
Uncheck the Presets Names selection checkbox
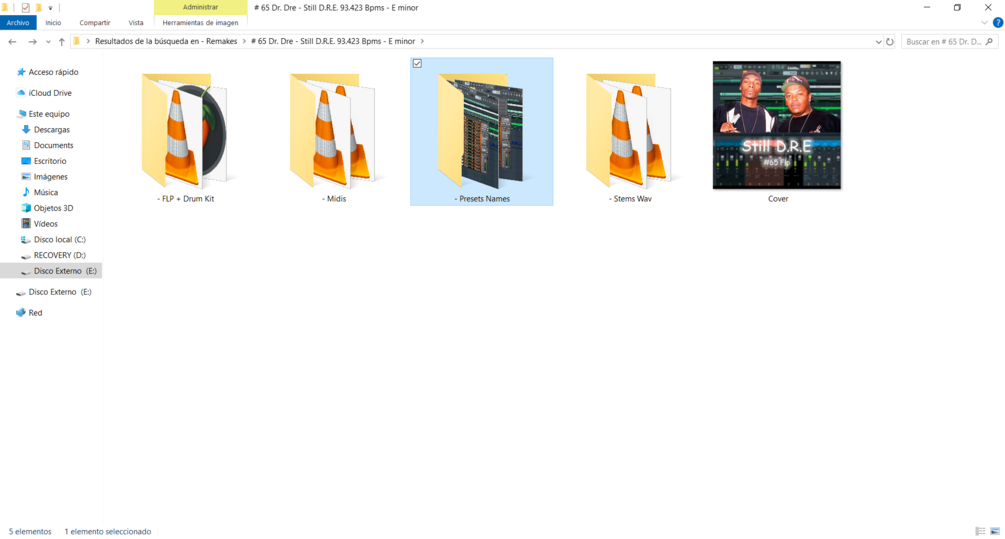(x=417, y=63)
